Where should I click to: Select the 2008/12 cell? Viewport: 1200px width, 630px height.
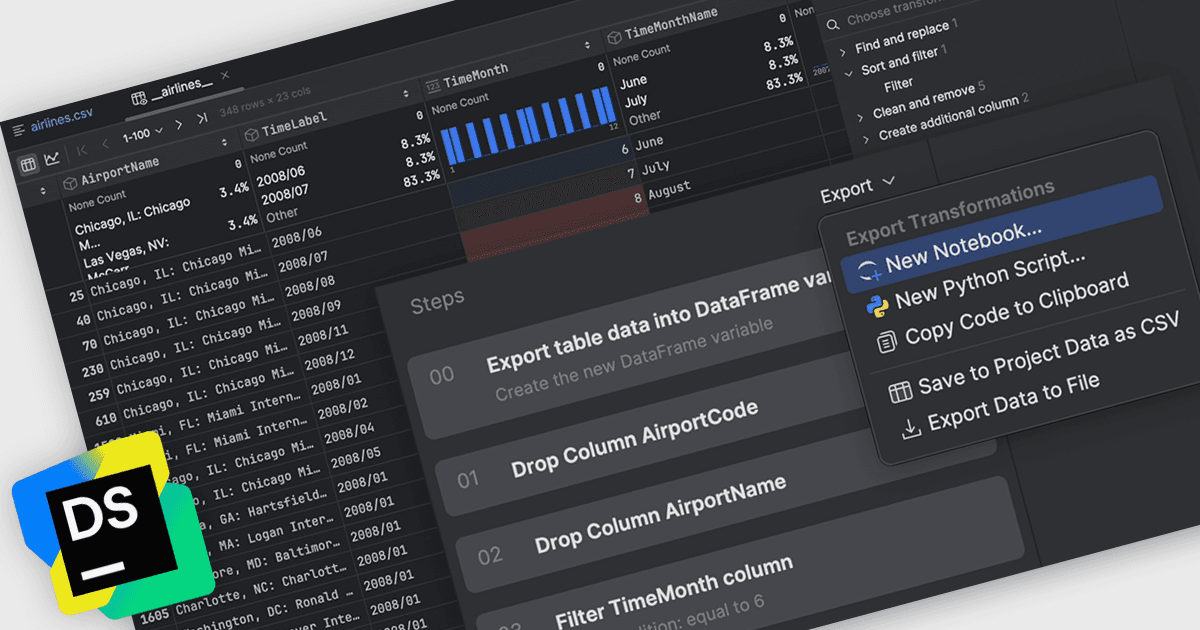329,357
